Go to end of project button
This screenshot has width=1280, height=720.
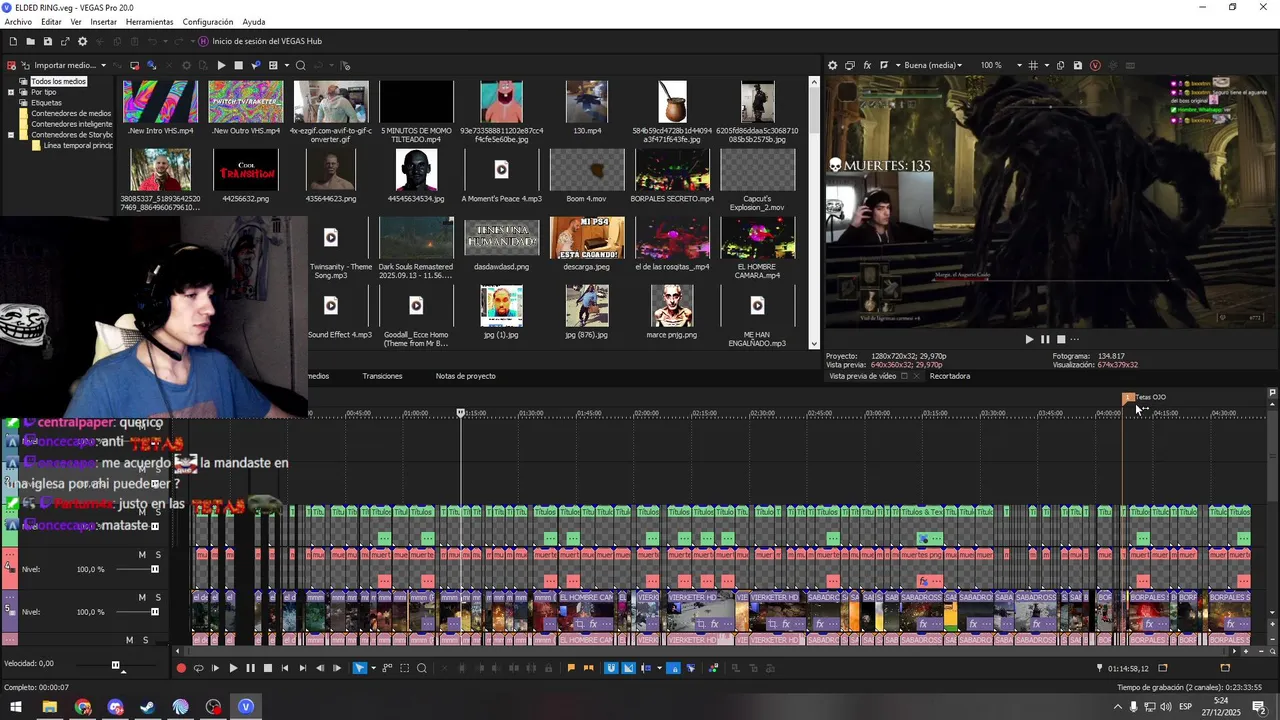(302, 668)
